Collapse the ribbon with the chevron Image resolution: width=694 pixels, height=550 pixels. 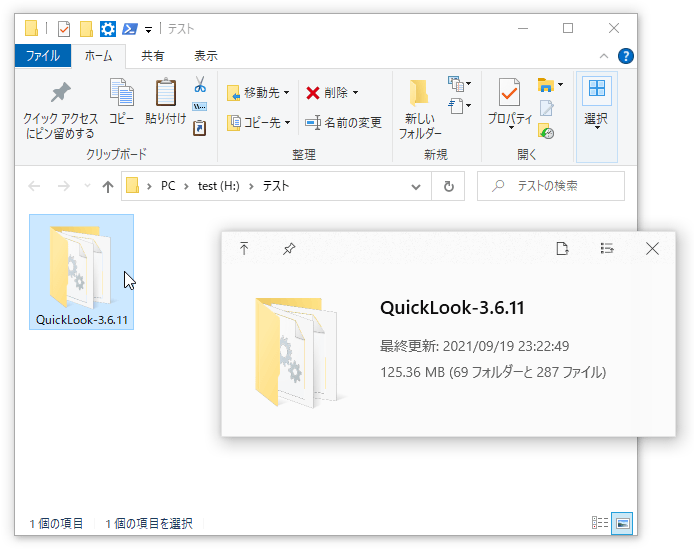point(604,56)
